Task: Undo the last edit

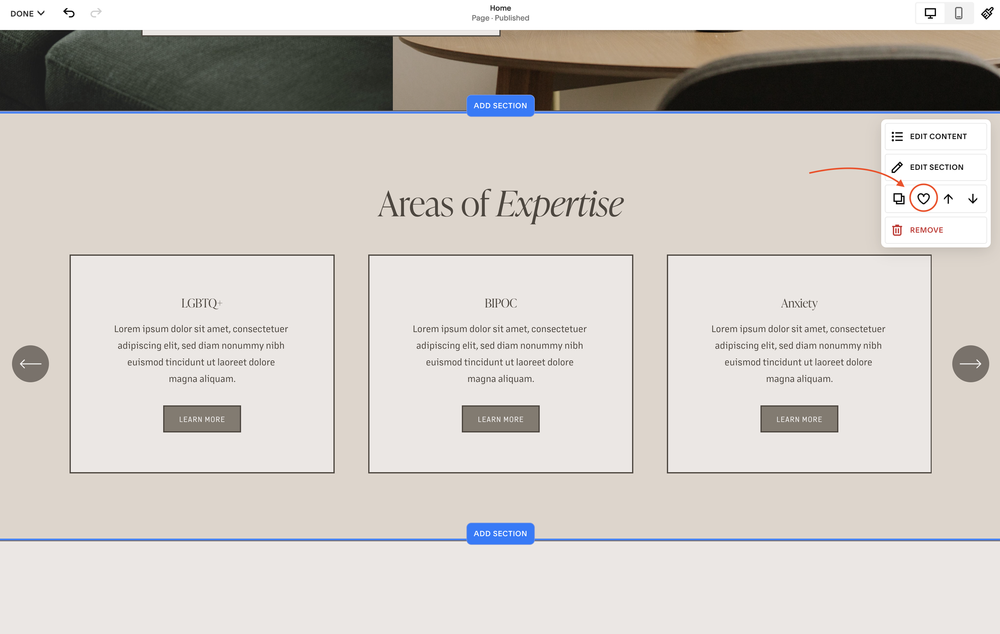Action: point(68,13)
